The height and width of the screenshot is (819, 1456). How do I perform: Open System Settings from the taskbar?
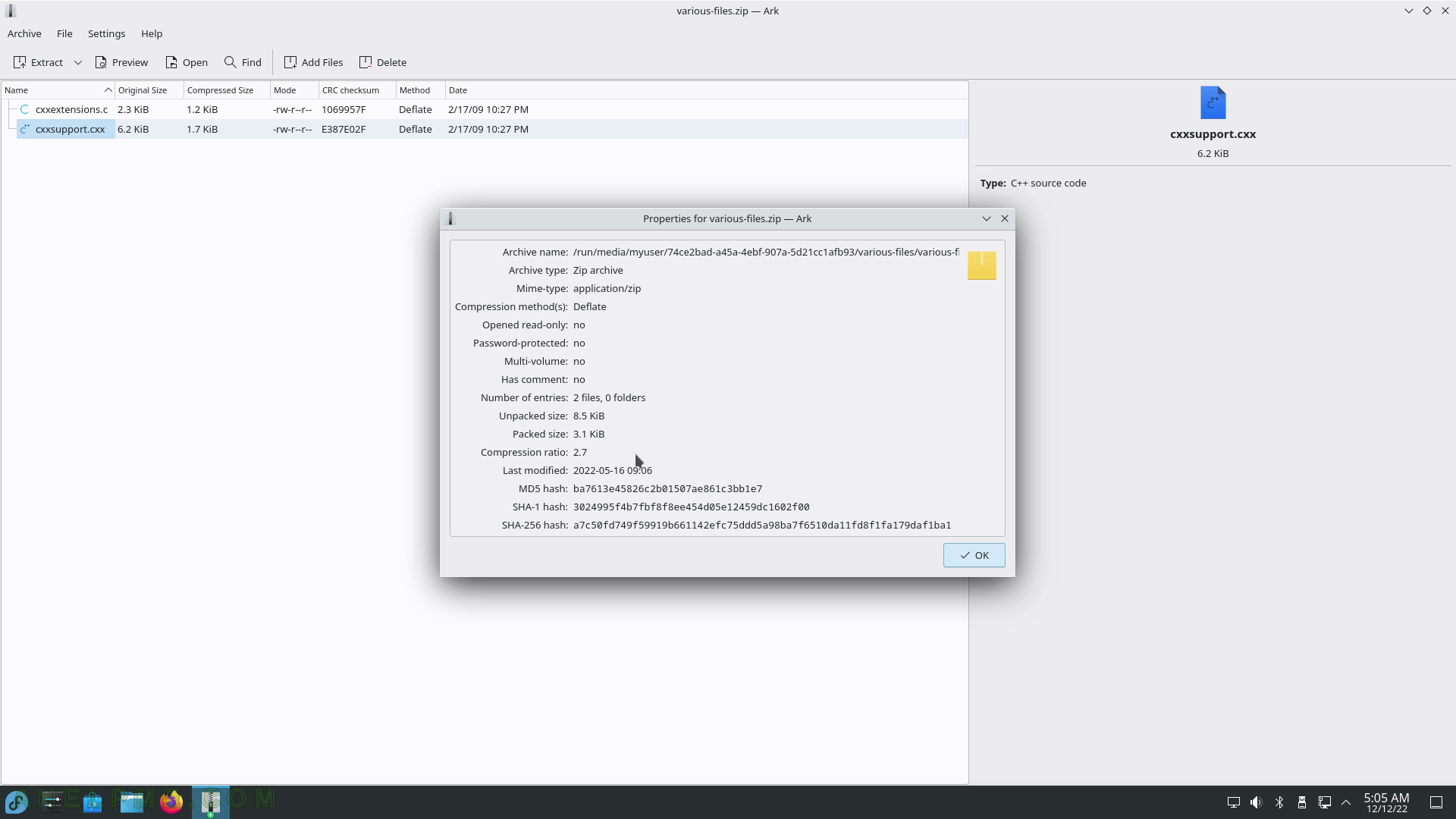53,802
